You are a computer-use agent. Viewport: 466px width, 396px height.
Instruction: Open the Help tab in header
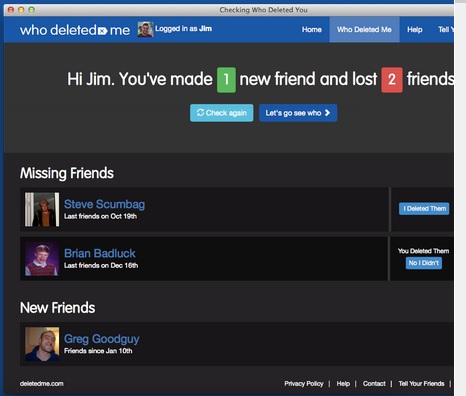[415, 29]
